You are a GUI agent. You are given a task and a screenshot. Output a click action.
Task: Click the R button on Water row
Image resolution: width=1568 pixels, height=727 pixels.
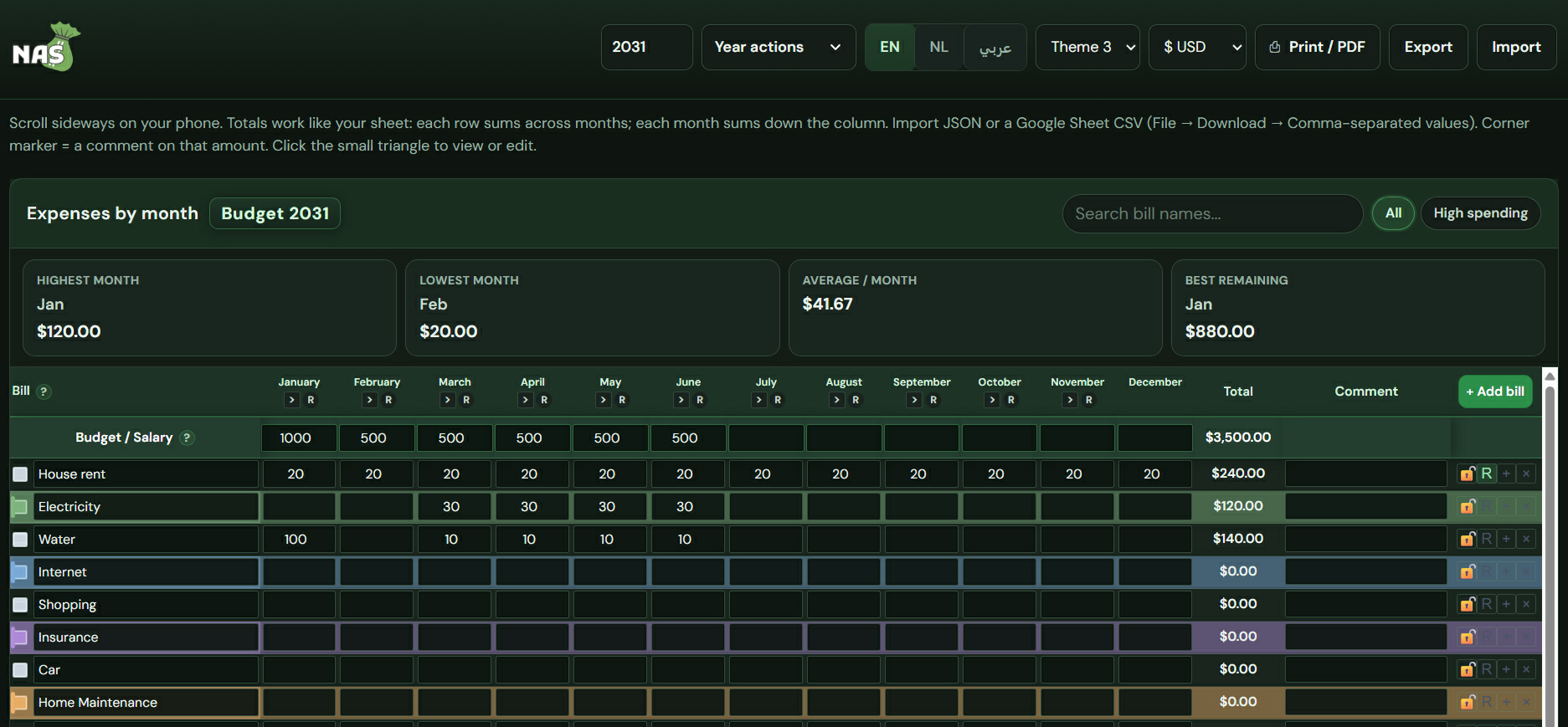click(1487, 539)
